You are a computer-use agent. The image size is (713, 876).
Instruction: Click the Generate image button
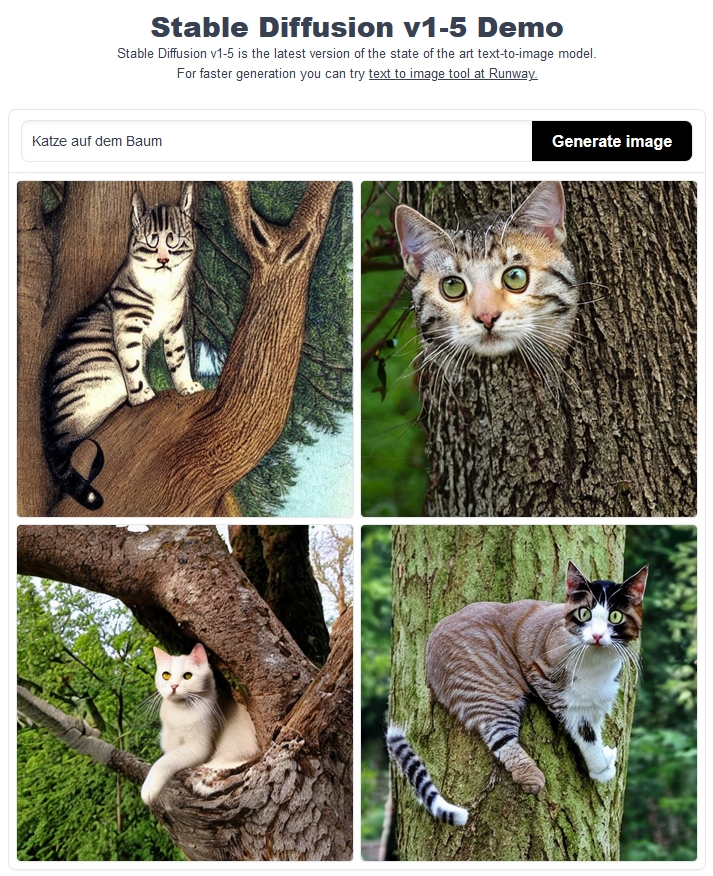(x=611, y=141)
